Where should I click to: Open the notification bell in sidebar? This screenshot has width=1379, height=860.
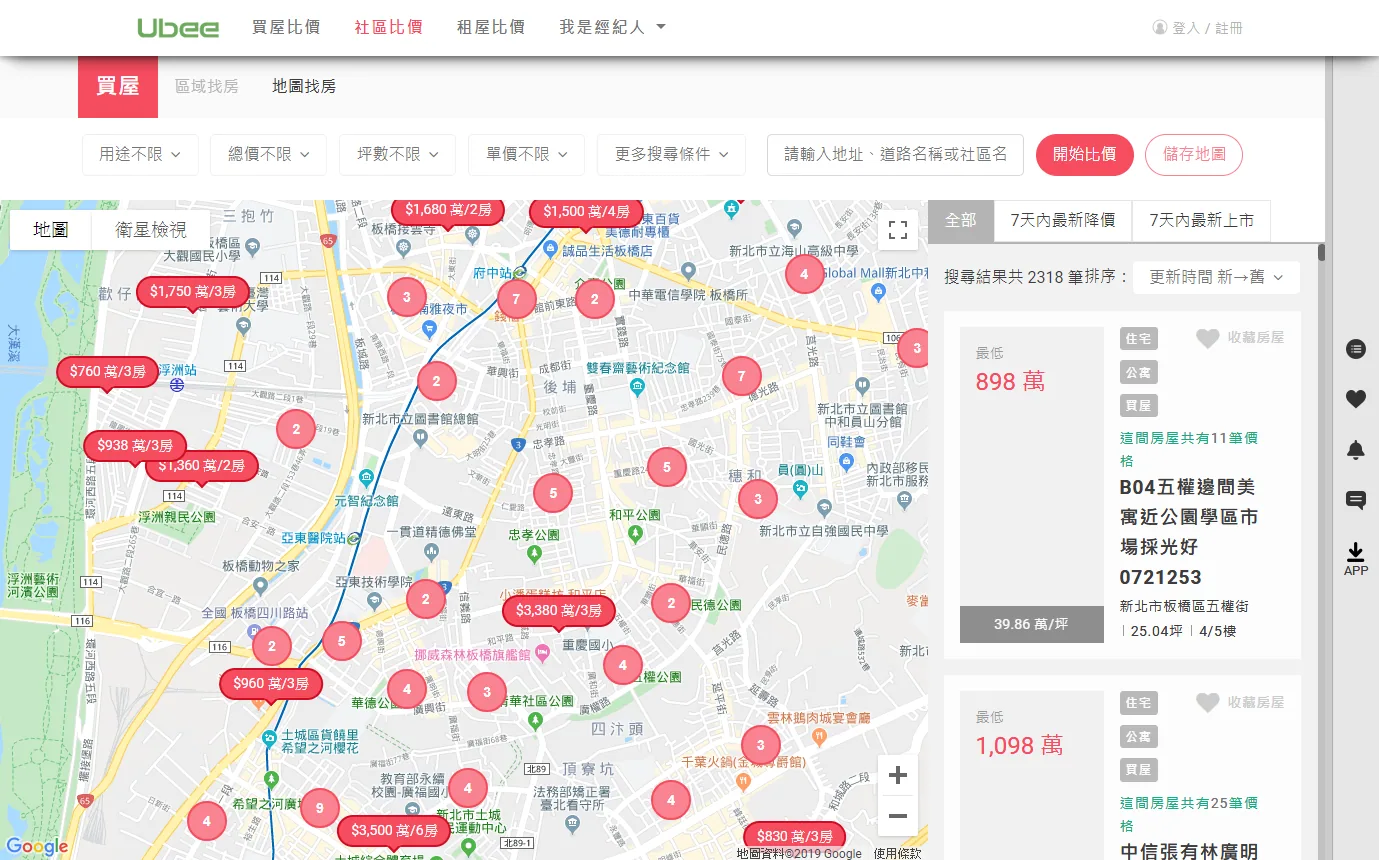[x=1356, y=450]
